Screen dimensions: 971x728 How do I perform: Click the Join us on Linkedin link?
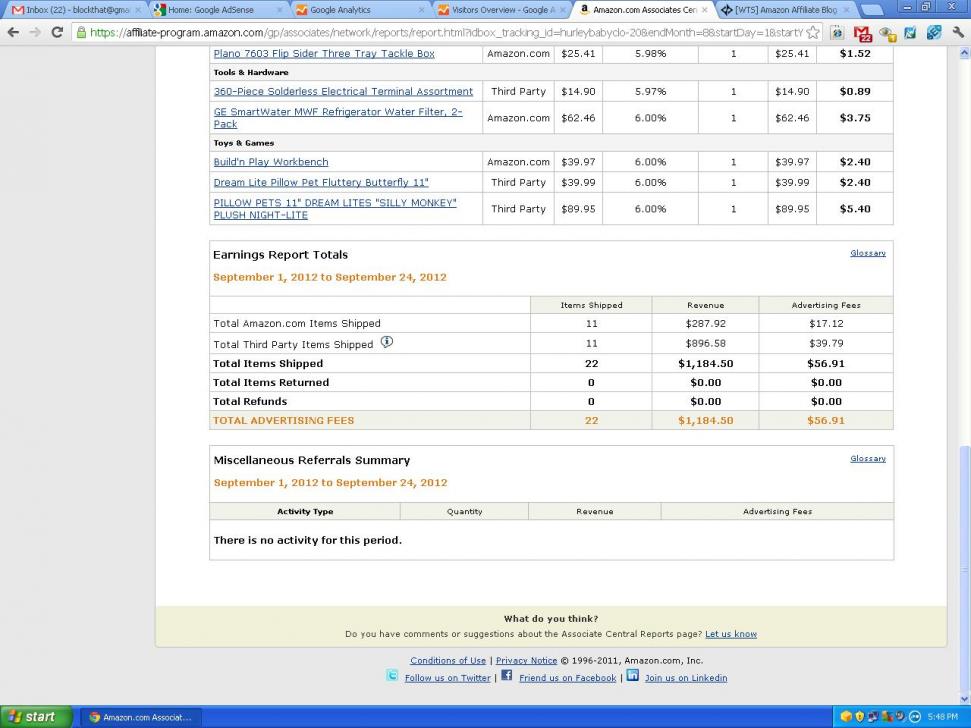686,678
